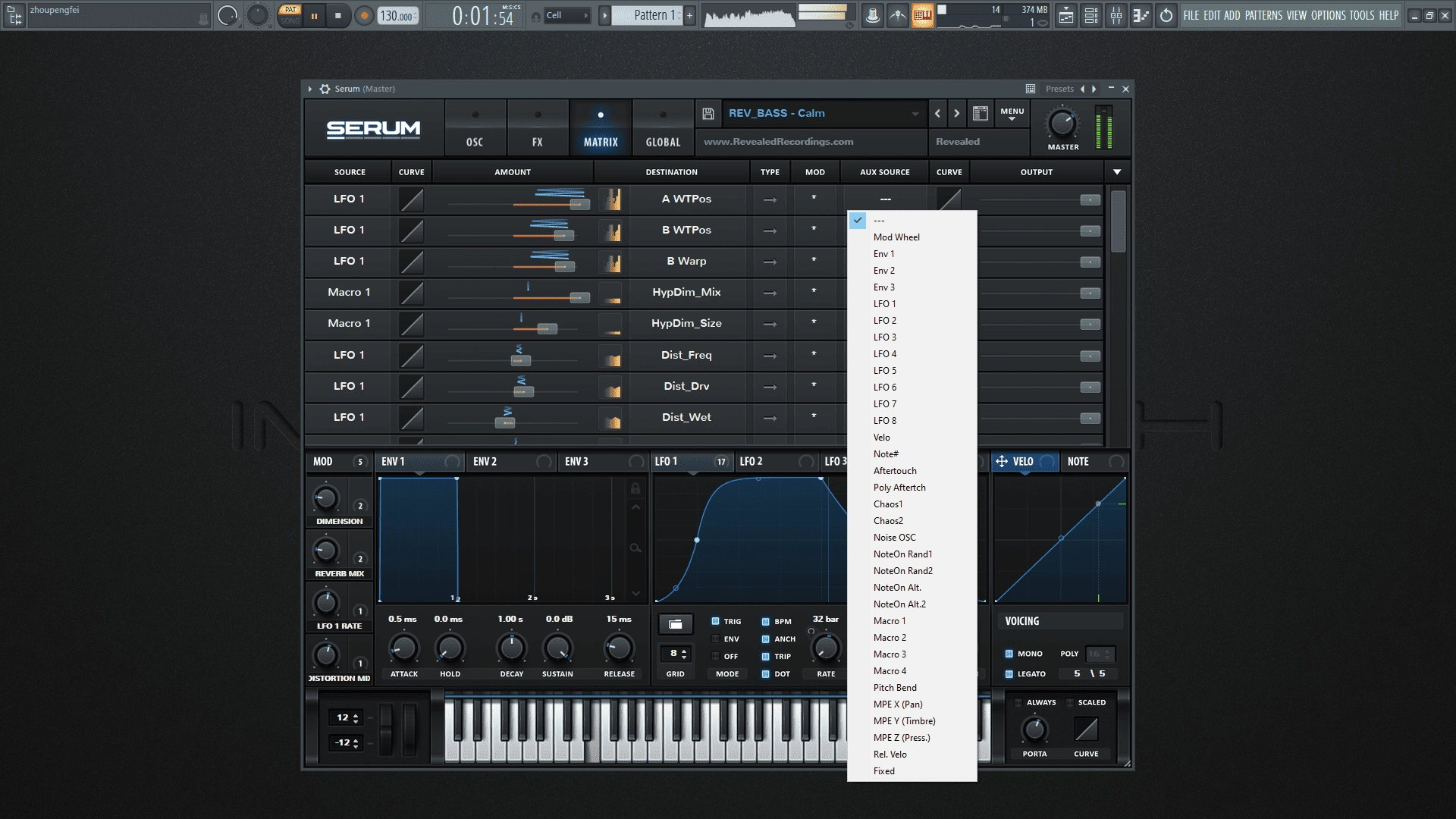The height and width of the screenshot is (819, 1456).
Task: Toggle the LFO OFF mode checkbox
Action: [x=715, y=657]
